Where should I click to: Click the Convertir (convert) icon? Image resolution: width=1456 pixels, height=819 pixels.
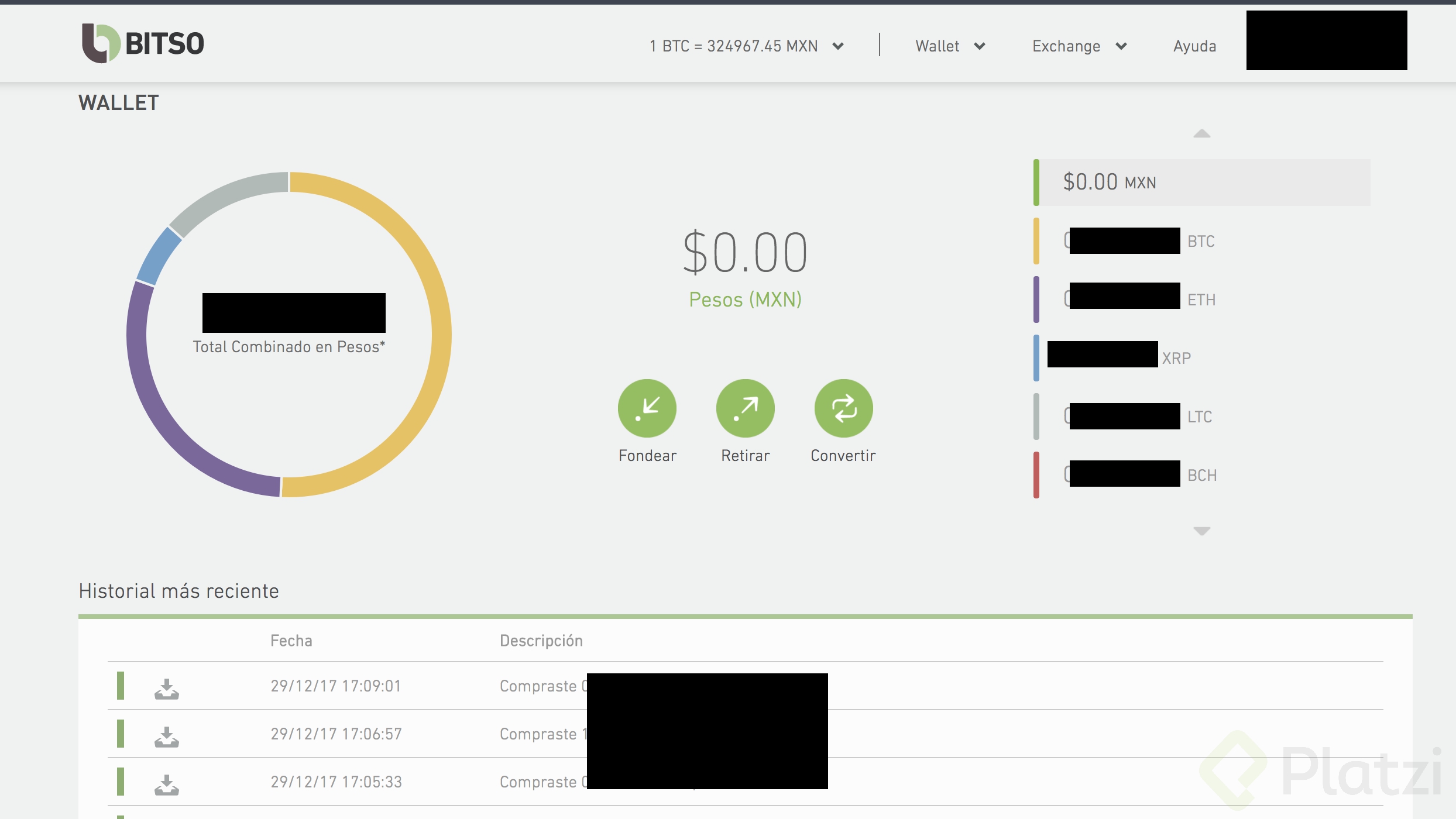coord(842,407)
